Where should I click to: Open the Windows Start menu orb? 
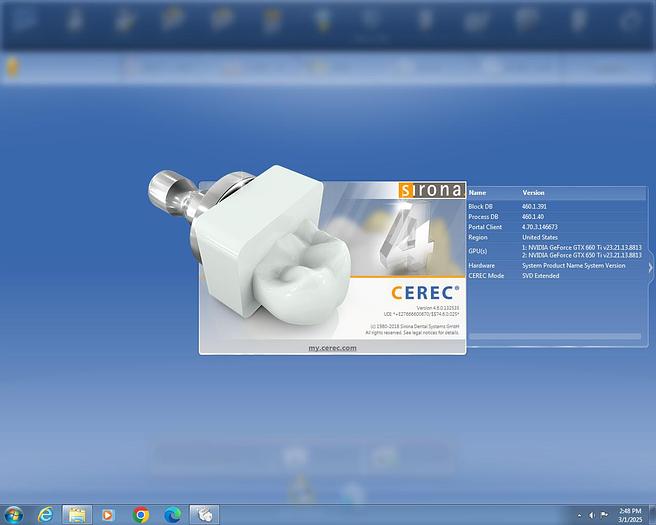13,514
